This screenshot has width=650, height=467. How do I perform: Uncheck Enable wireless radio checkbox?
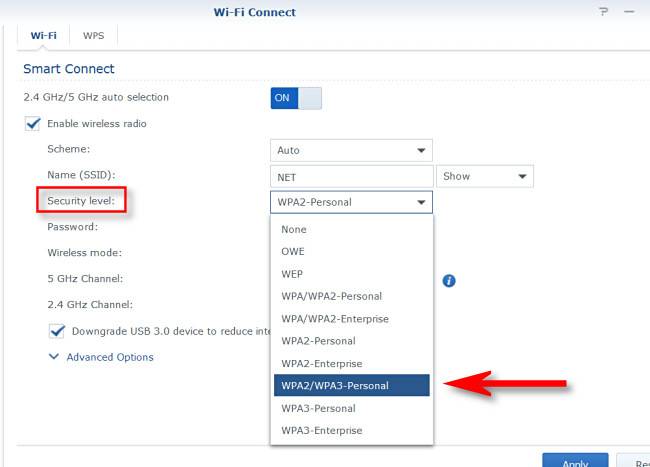click(x=33, y=123)
